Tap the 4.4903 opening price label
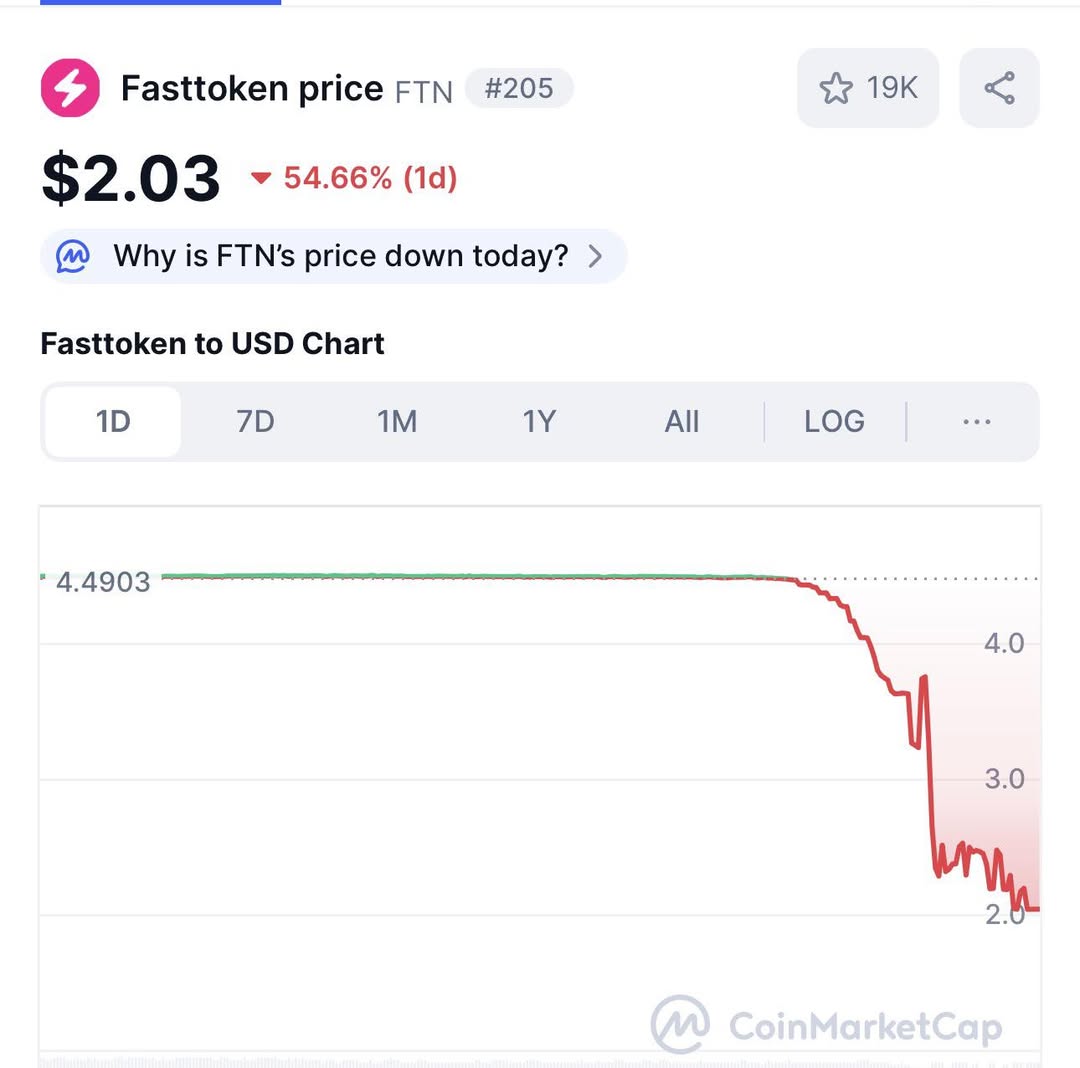The image size is (1080, 1068). [103, 582]
